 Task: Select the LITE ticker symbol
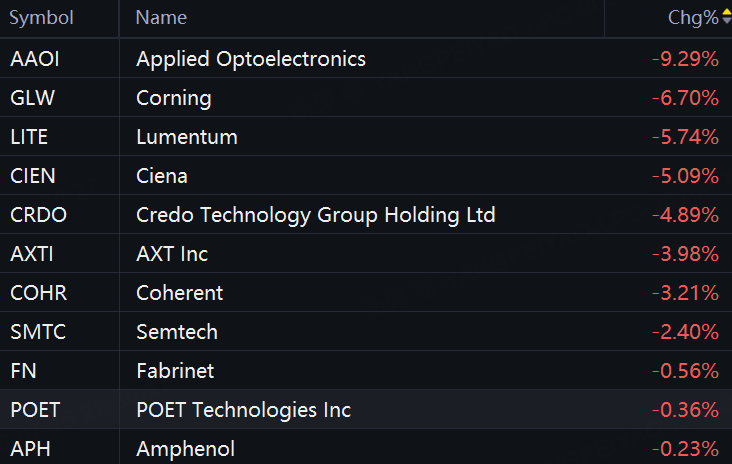point(29,137)
